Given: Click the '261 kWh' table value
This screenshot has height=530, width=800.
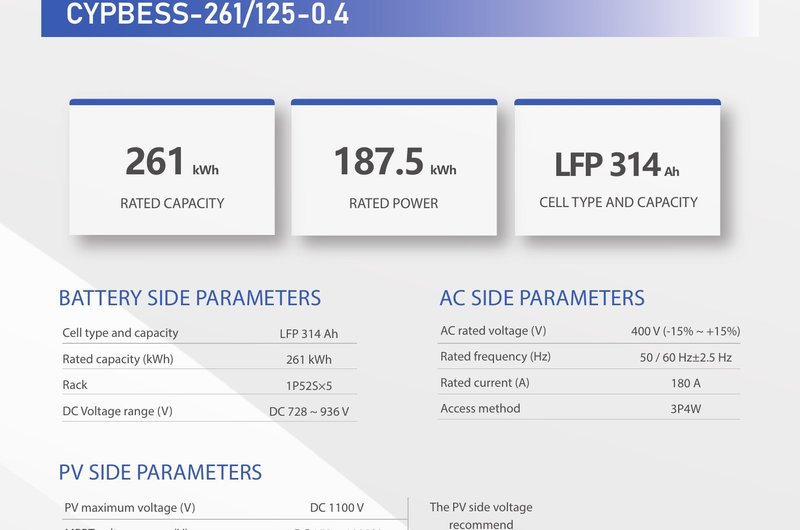Looking at the screenshot, I should coord(309,360).
